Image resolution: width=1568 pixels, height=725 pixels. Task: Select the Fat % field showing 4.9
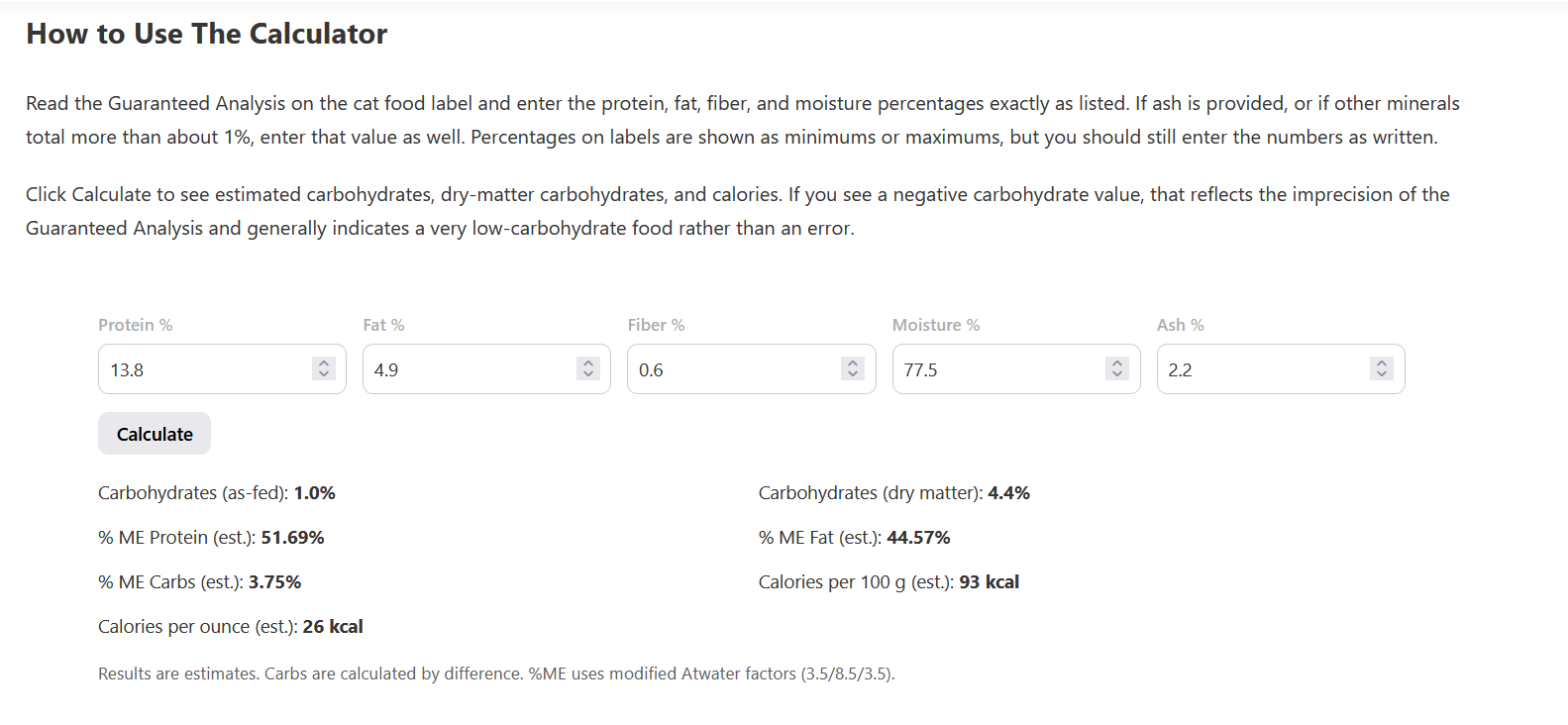(x=468, y=369)
